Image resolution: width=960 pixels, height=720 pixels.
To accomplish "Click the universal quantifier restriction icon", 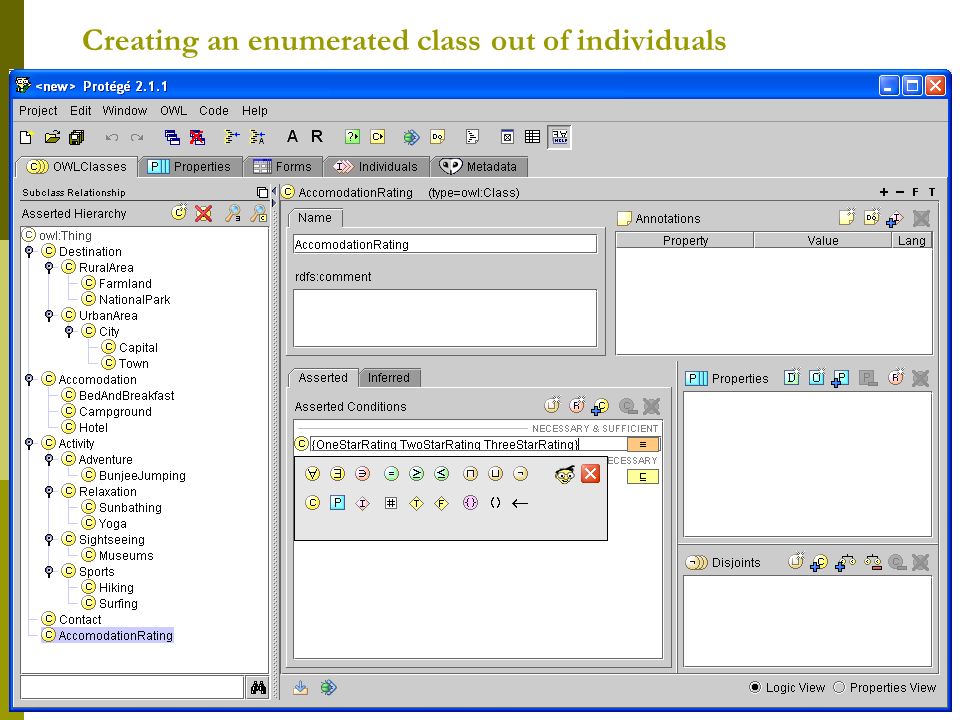I will (x=313, y=473).
